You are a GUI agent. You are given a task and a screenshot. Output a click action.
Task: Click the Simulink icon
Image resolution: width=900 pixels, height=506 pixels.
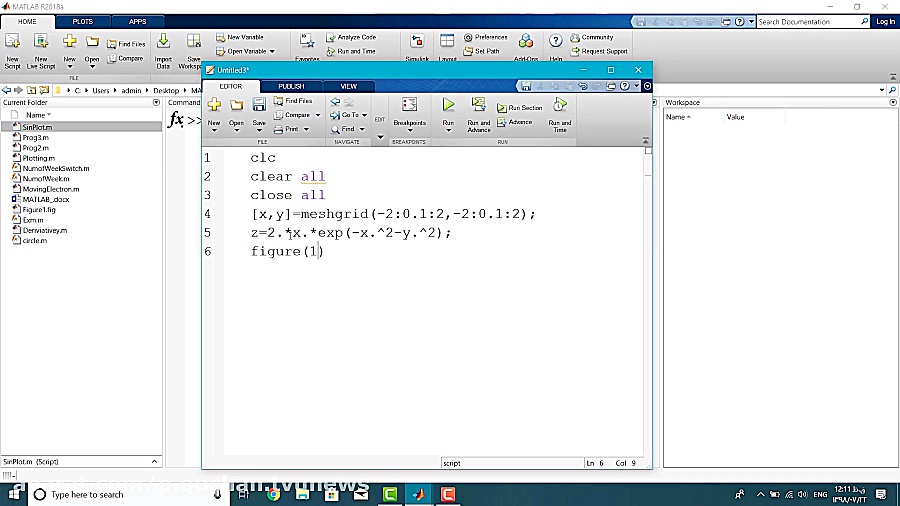[417, 41]
